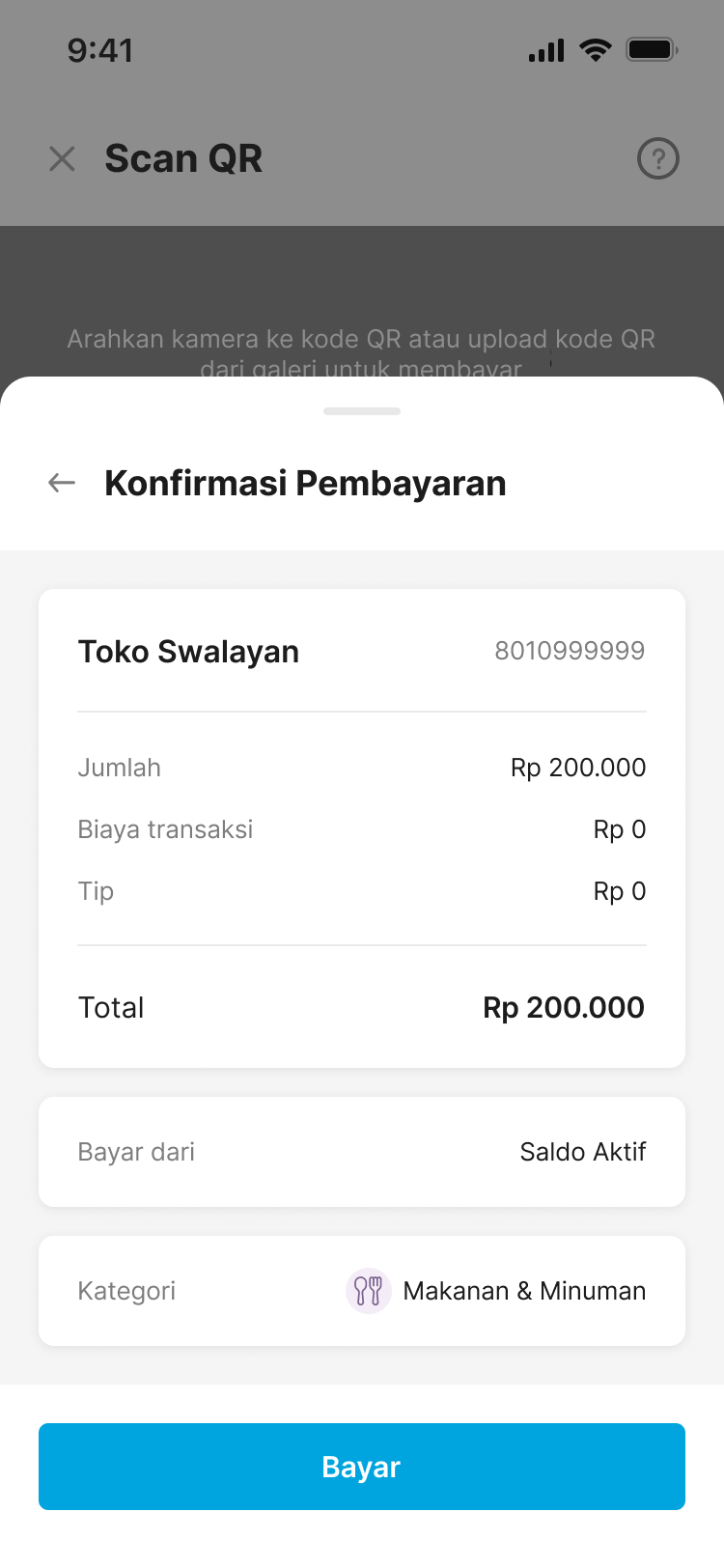Select the Saldo Aktif payment source
The width and height of the screenshot is (724, 1568).
point(582,1152)
